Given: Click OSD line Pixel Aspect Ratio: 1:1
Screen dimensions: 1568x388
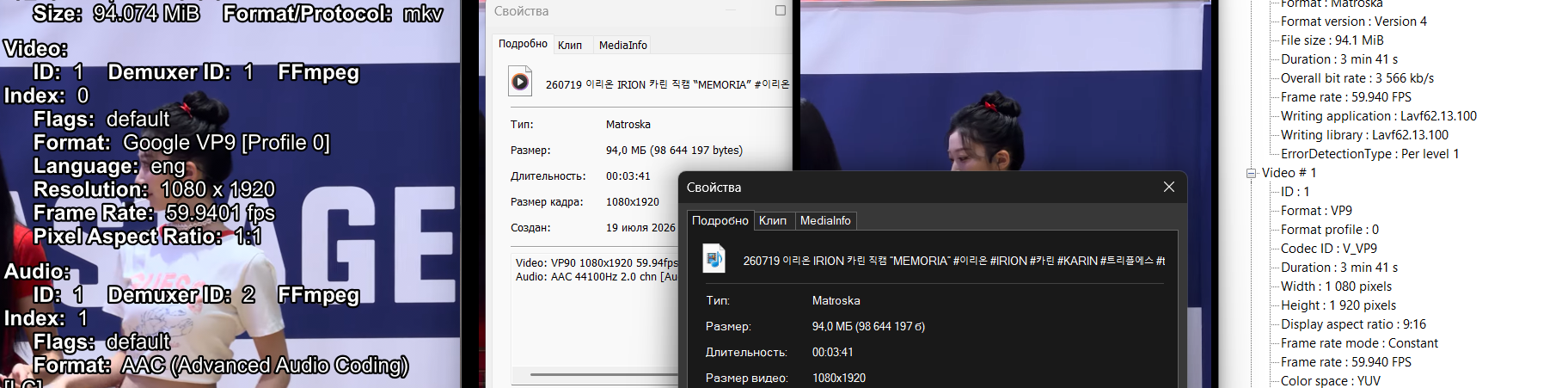Looking at the screenshot, I should (147, 236).
